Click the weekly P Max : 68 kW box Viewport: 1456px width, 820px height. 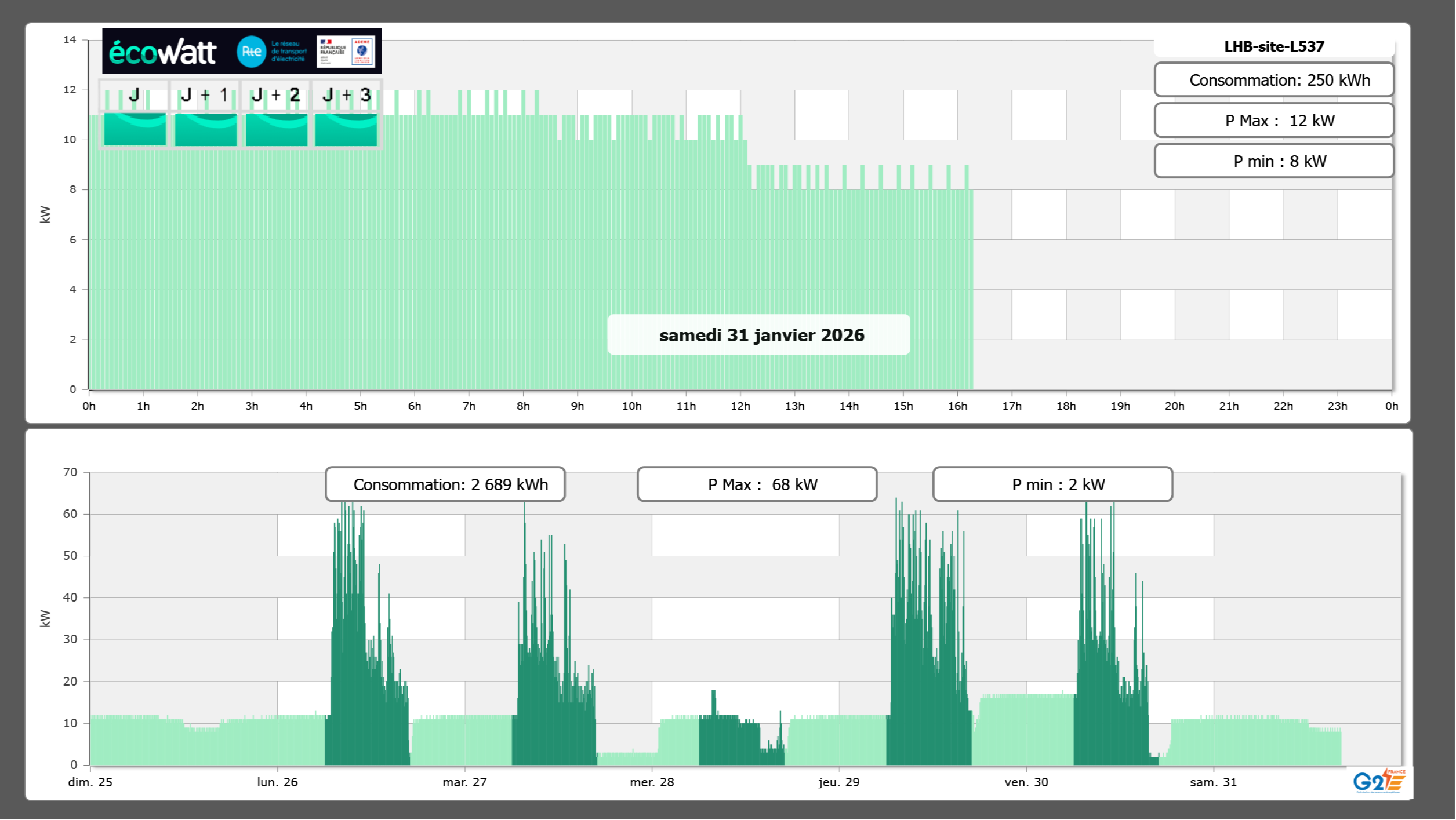point(757,484)
